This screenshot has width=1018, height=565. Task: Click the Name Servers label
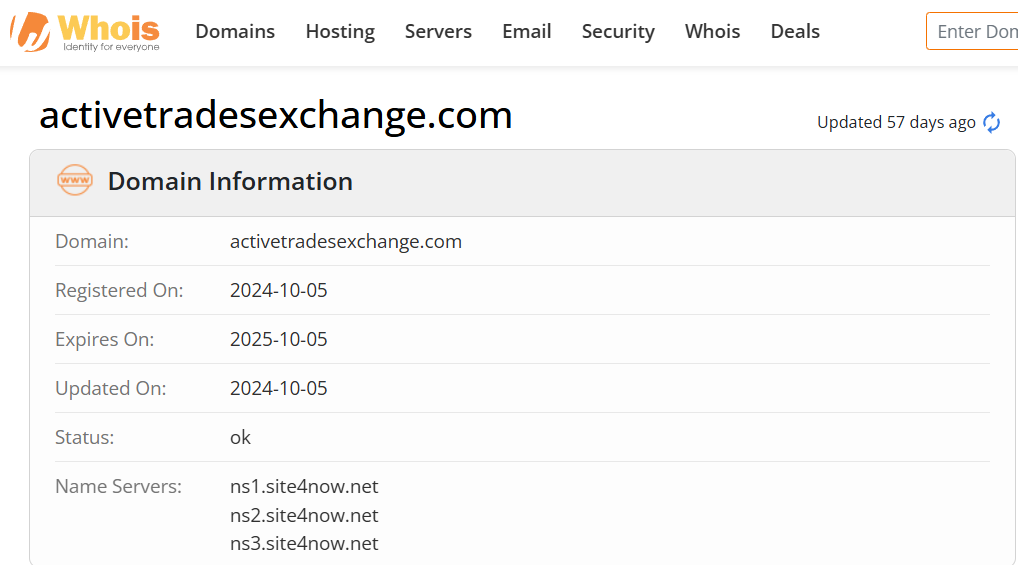point(118,486)
